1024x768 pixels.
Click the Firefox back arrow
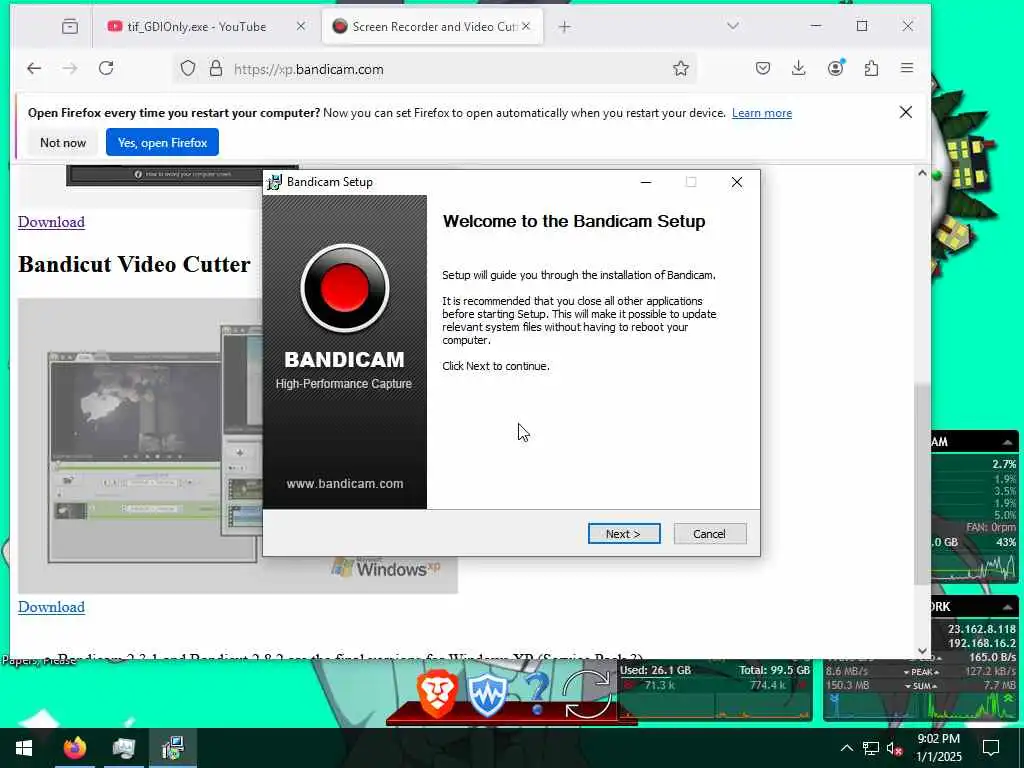[34, 69]
